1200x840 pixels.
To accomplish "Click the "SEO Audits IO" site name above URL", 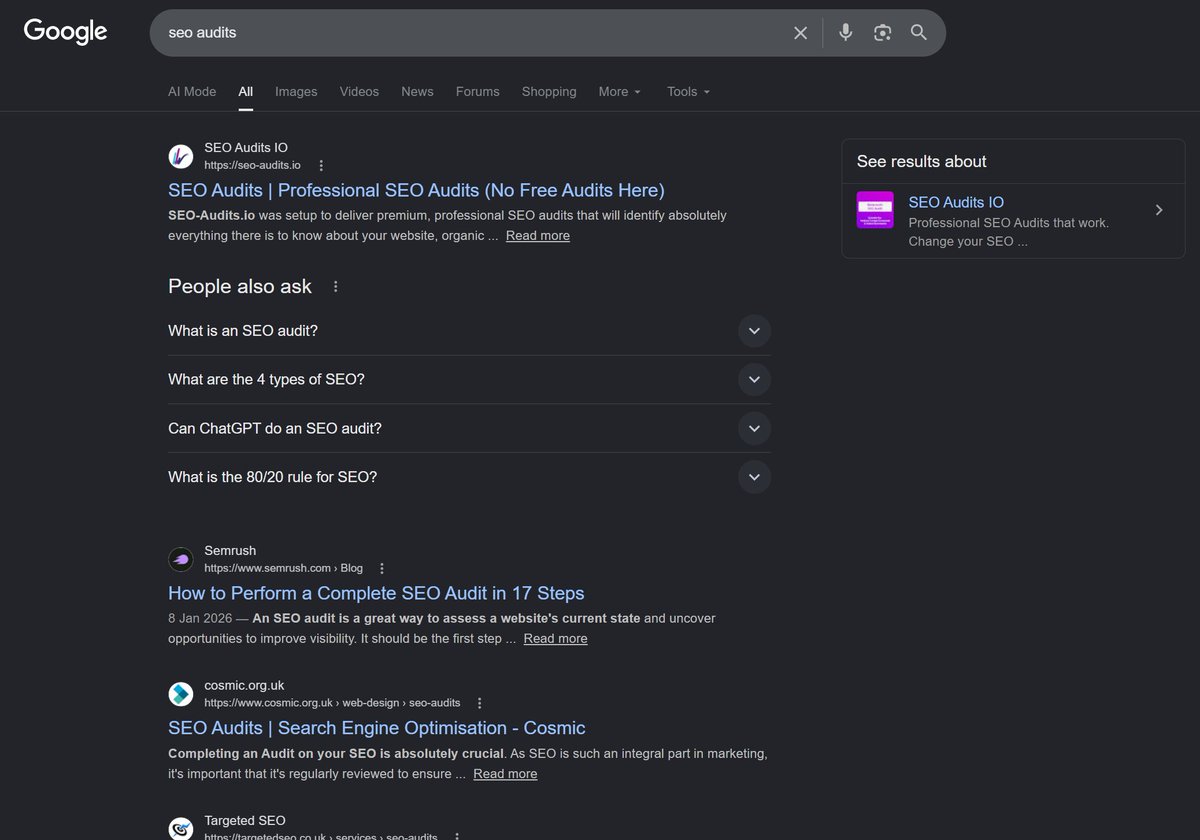I will tap(246, 148).
